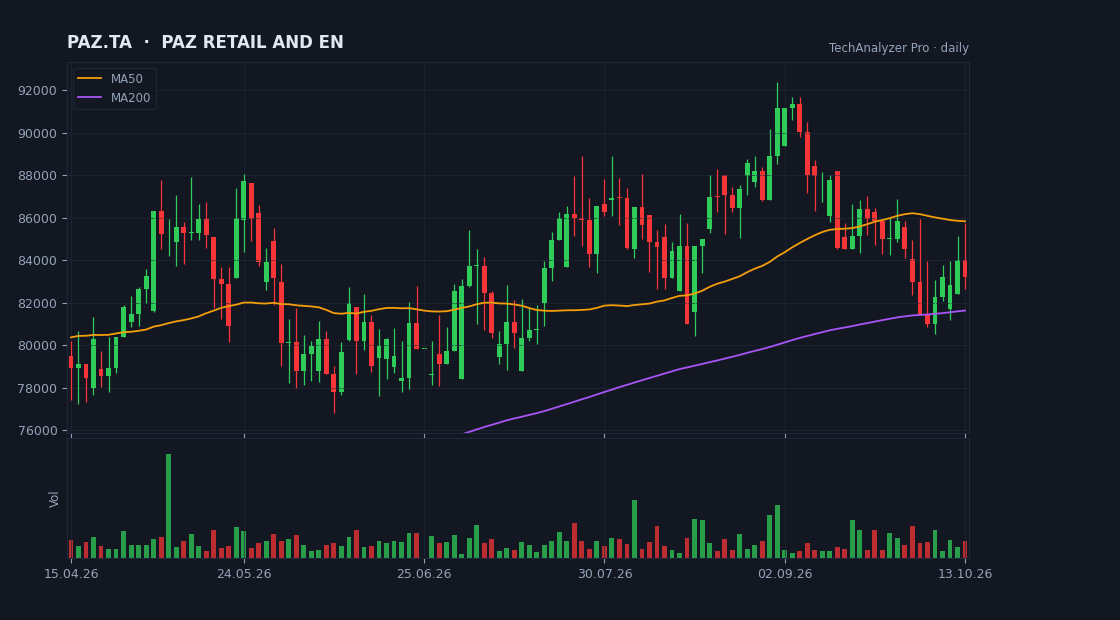Click the 02.09.26 date axis label

point(785,574)
